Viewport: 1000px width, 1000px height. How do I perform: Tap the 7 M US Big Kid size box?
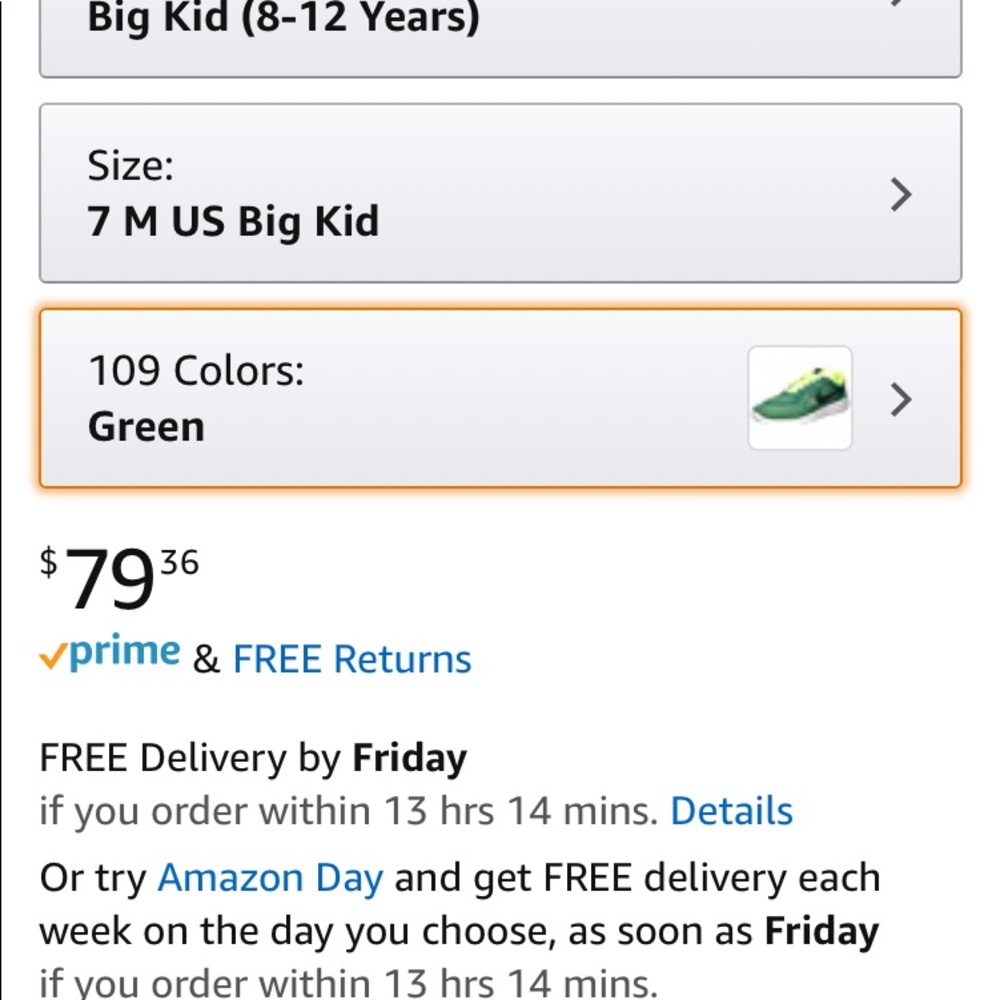point(501,193)
